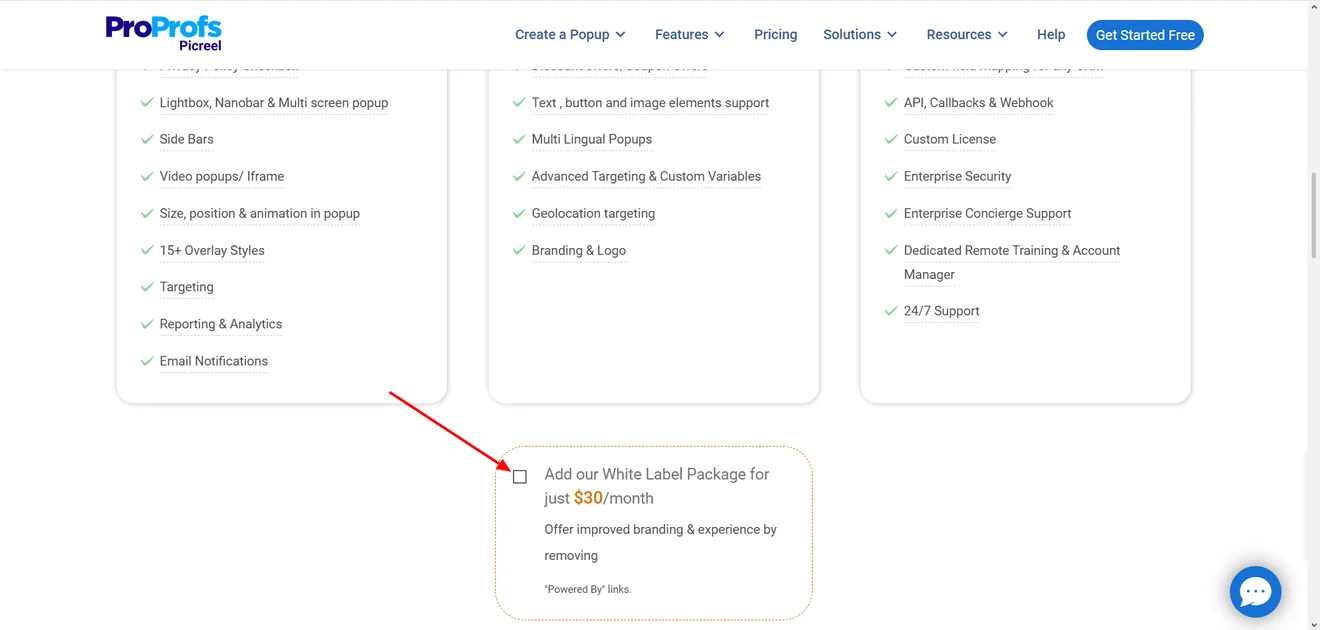Click the "Custom License" feature
This screenshot has height=630, width=1320.
[x=950, y=140]
